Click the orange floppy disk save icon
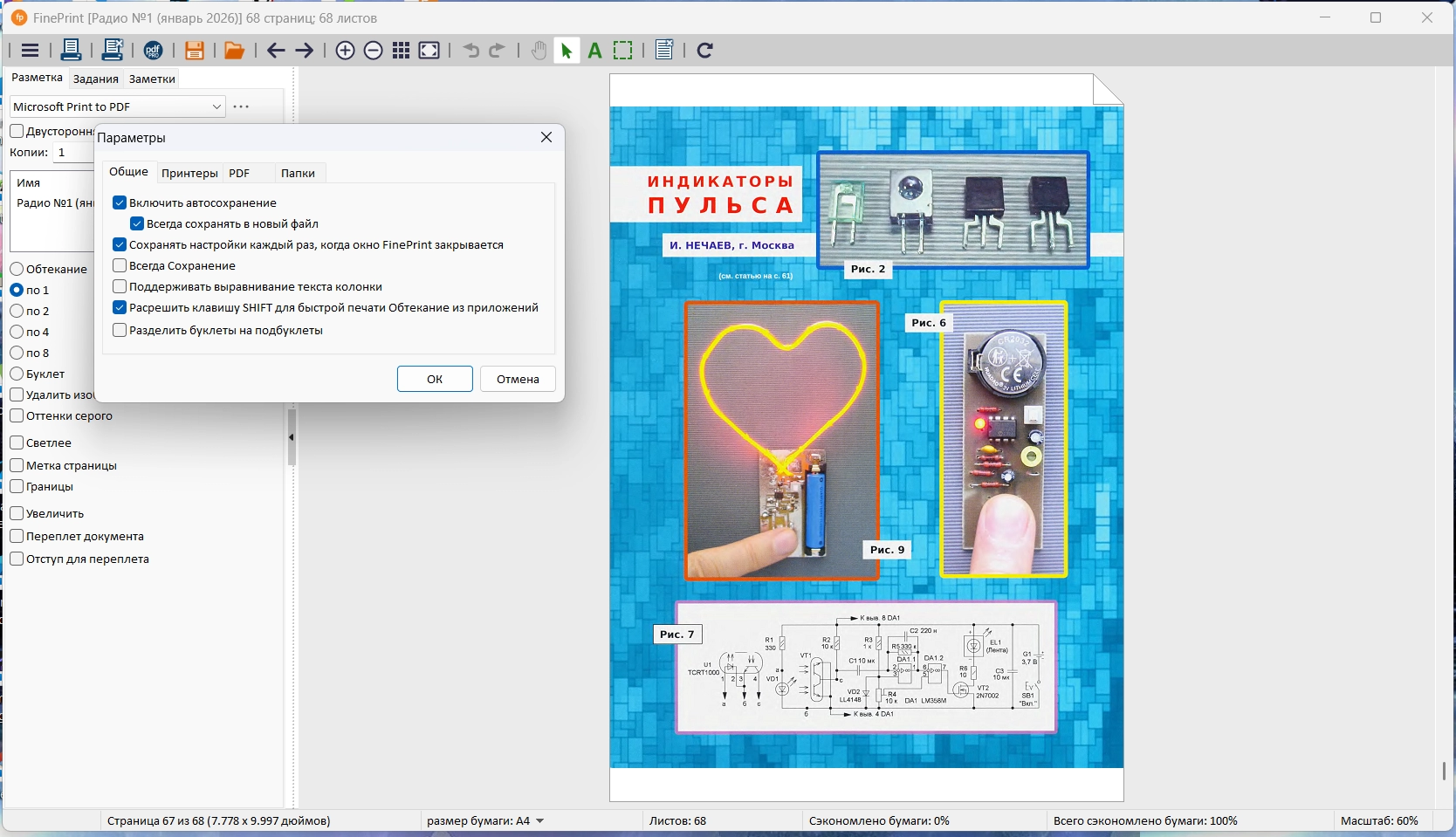1456x837 pixels. [x=194, y=51]
